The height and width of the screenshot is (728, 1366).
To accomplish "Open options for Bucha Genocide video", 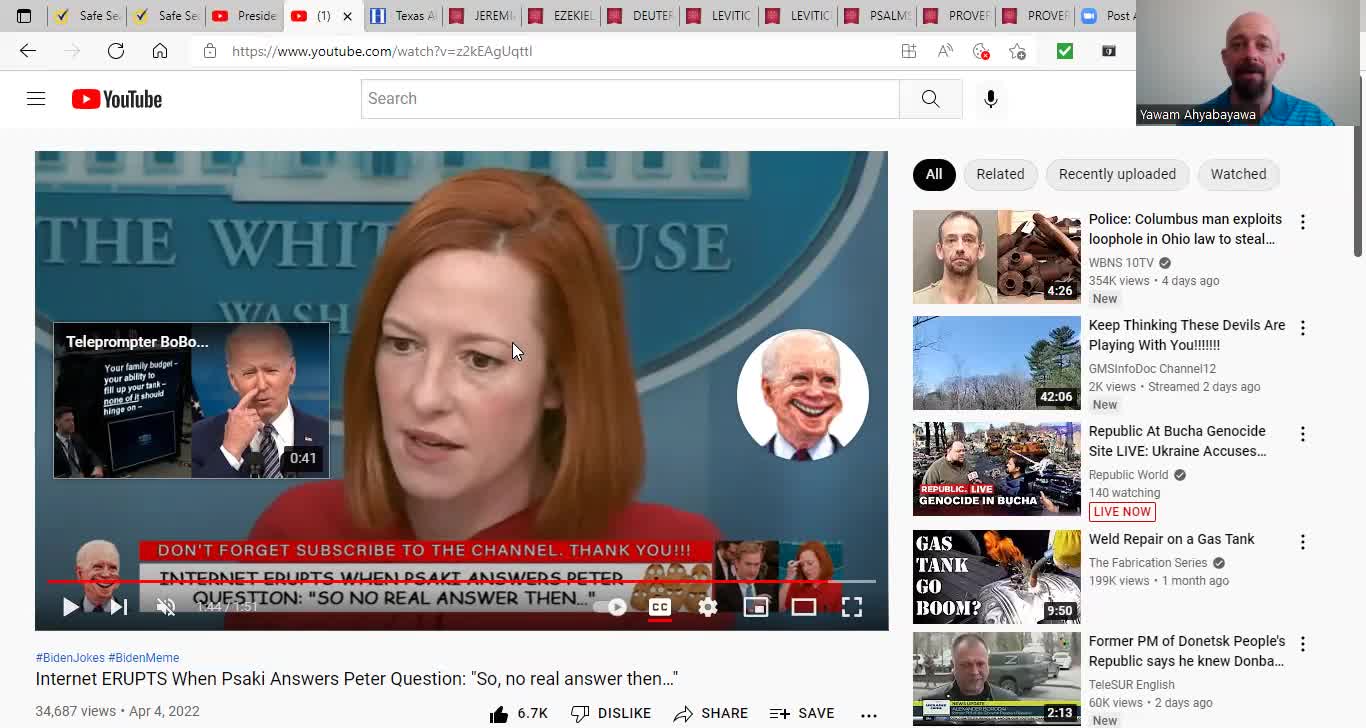I will (x=1302, y=434).
